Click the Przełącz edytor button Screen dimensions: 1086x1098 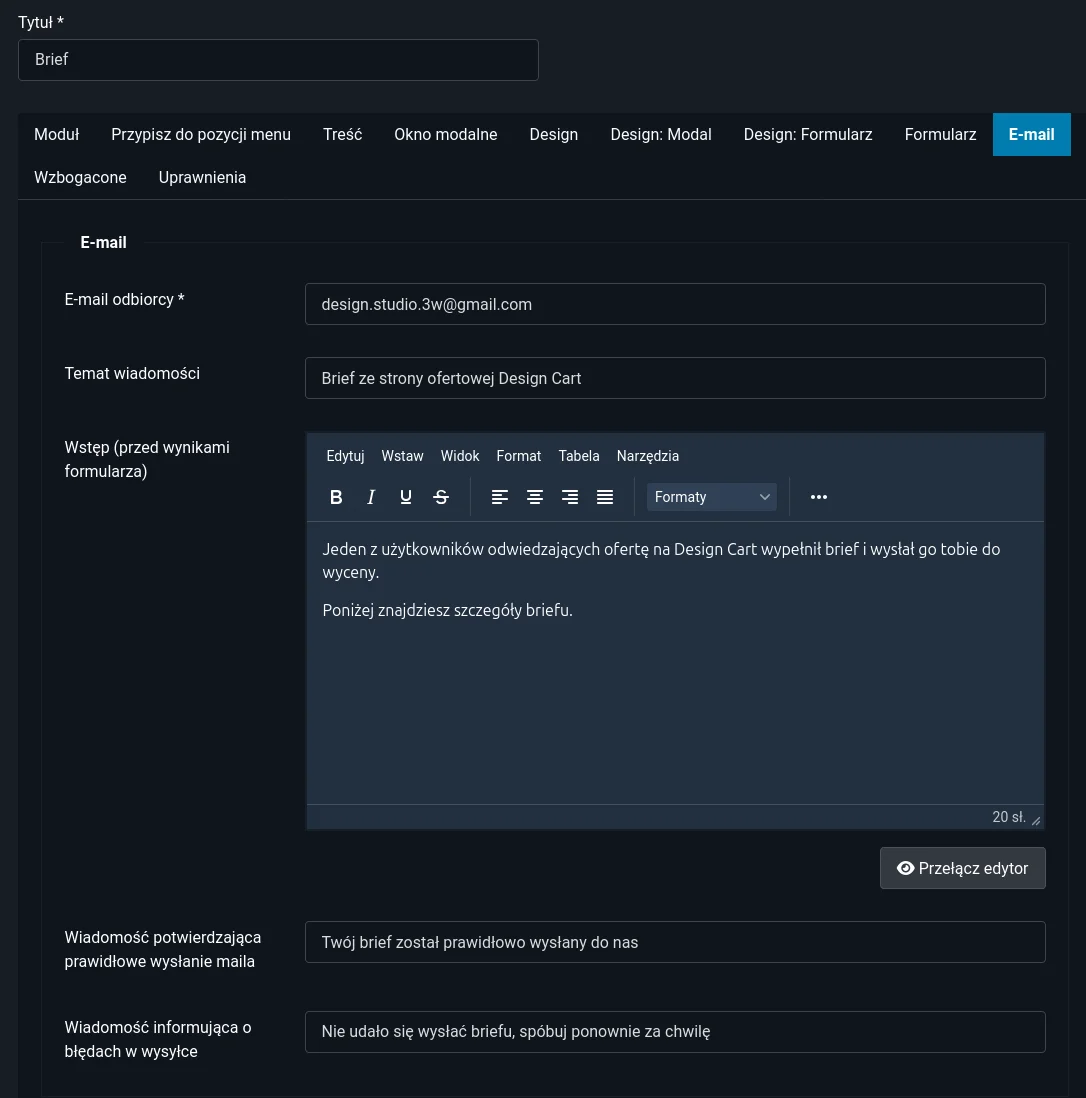click(962, 868)
